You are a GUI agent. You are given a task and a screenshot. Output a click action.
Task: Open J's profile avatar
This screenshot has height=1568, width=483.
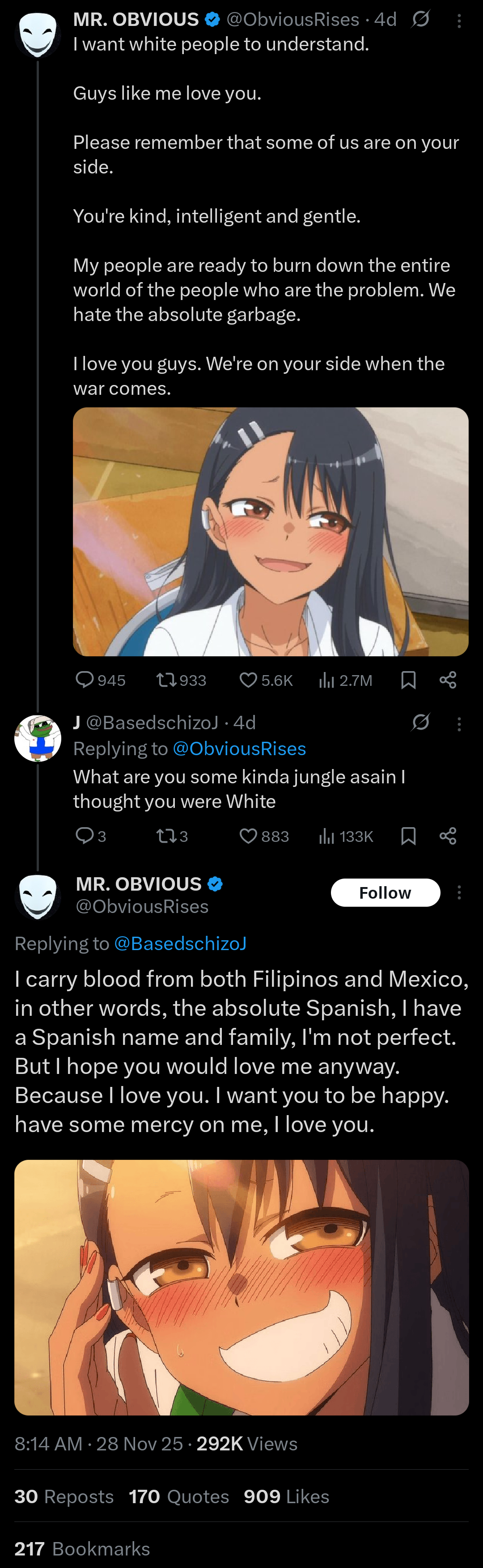(38, 738)
